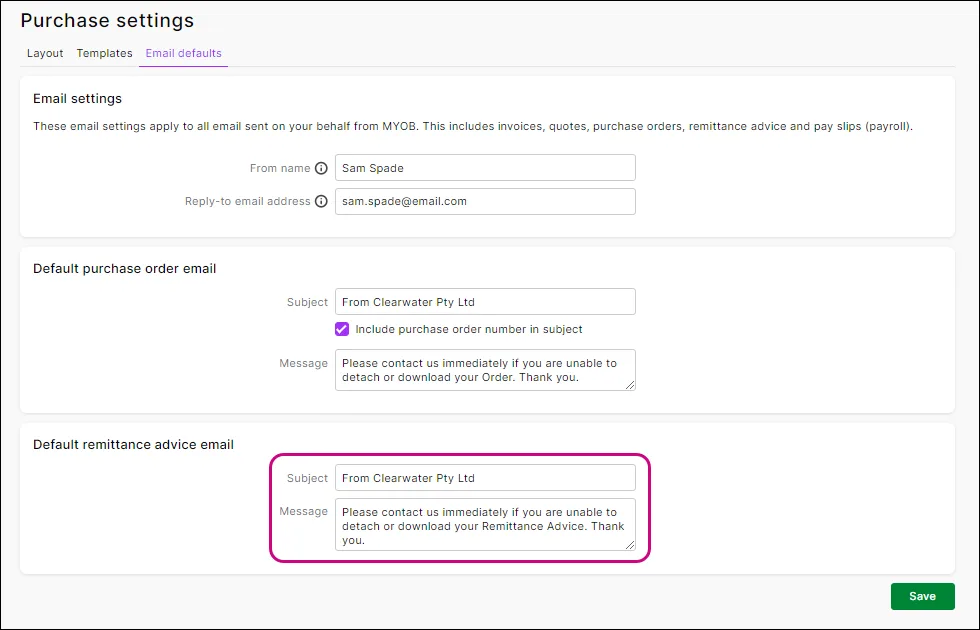Click the Default purchase order email heading
This screenshot has height=630, width=980.
pos(124,269)
